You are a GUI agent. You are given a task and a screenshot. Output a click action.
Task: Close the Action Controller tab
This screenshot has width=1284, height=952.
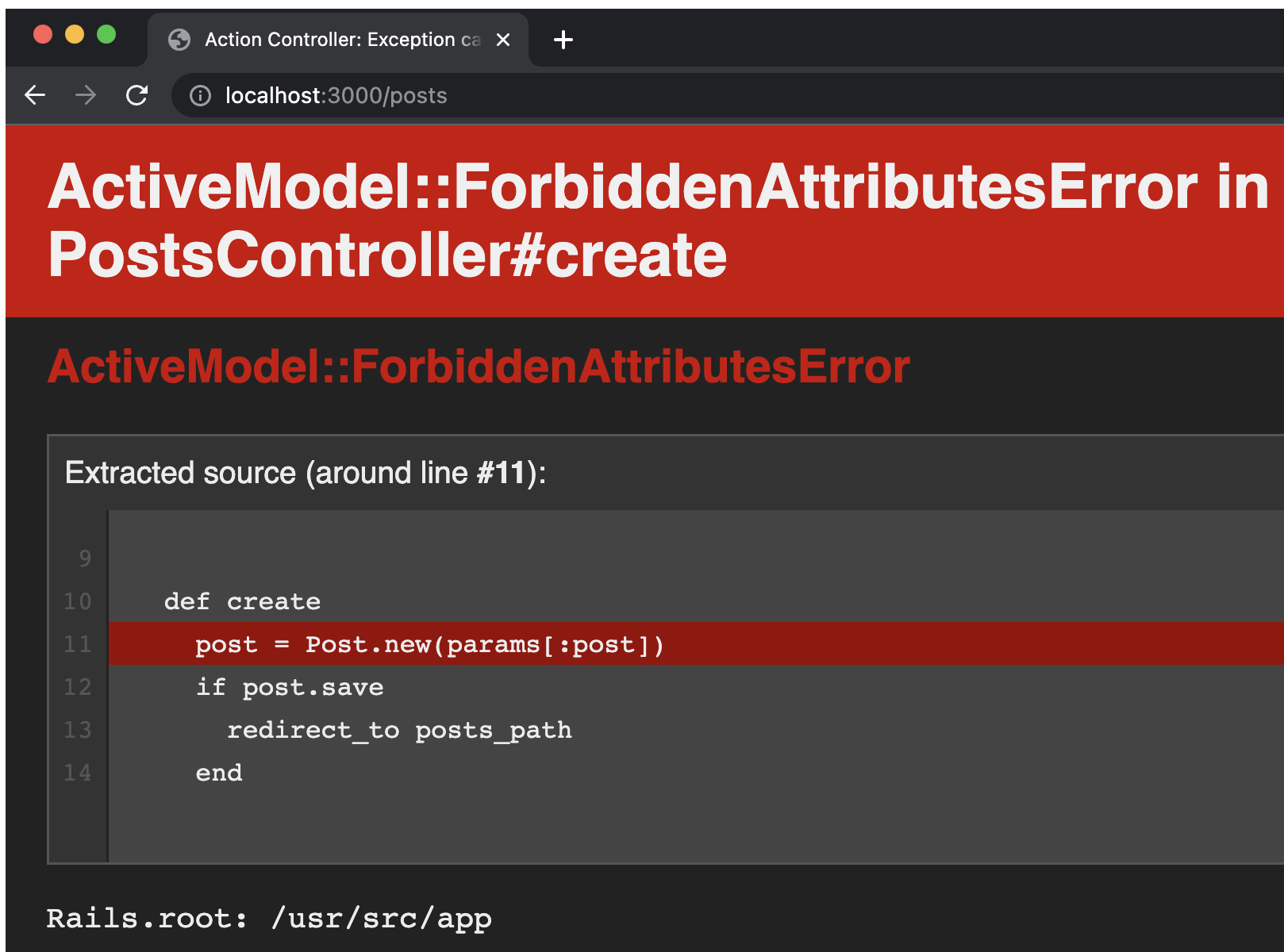click(503, 40)
